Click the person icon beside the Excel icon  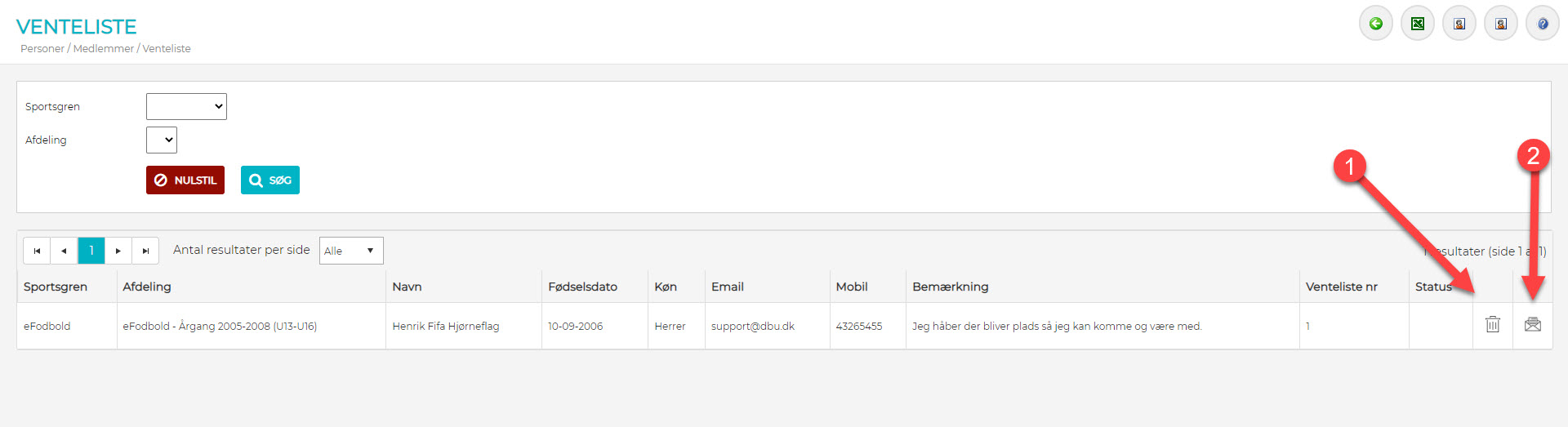[x=1459, y=24]
